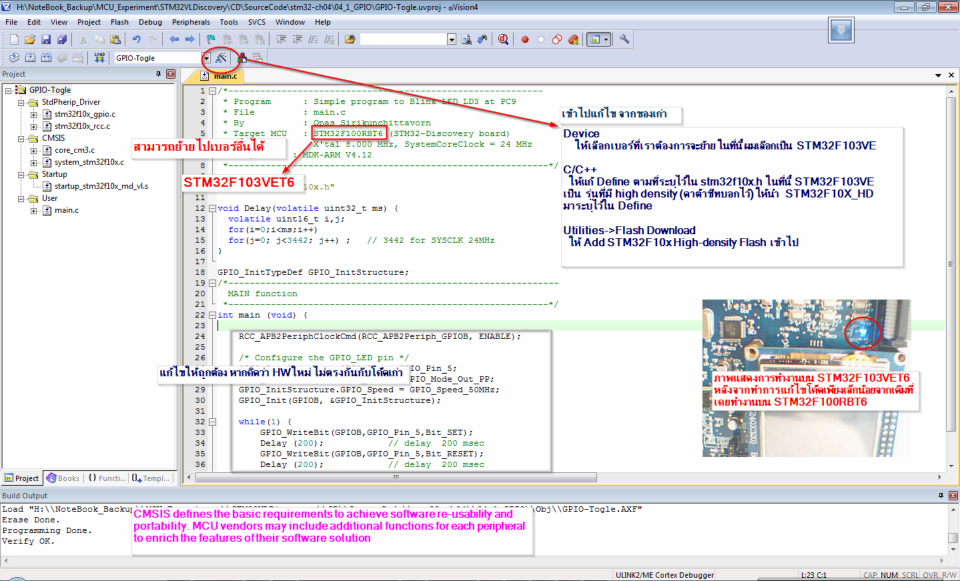This screenshot has width=960, height=581.
Task: Fold the while(1) loop at line 32
Action: pyautogui.click(x=212, y=422)
